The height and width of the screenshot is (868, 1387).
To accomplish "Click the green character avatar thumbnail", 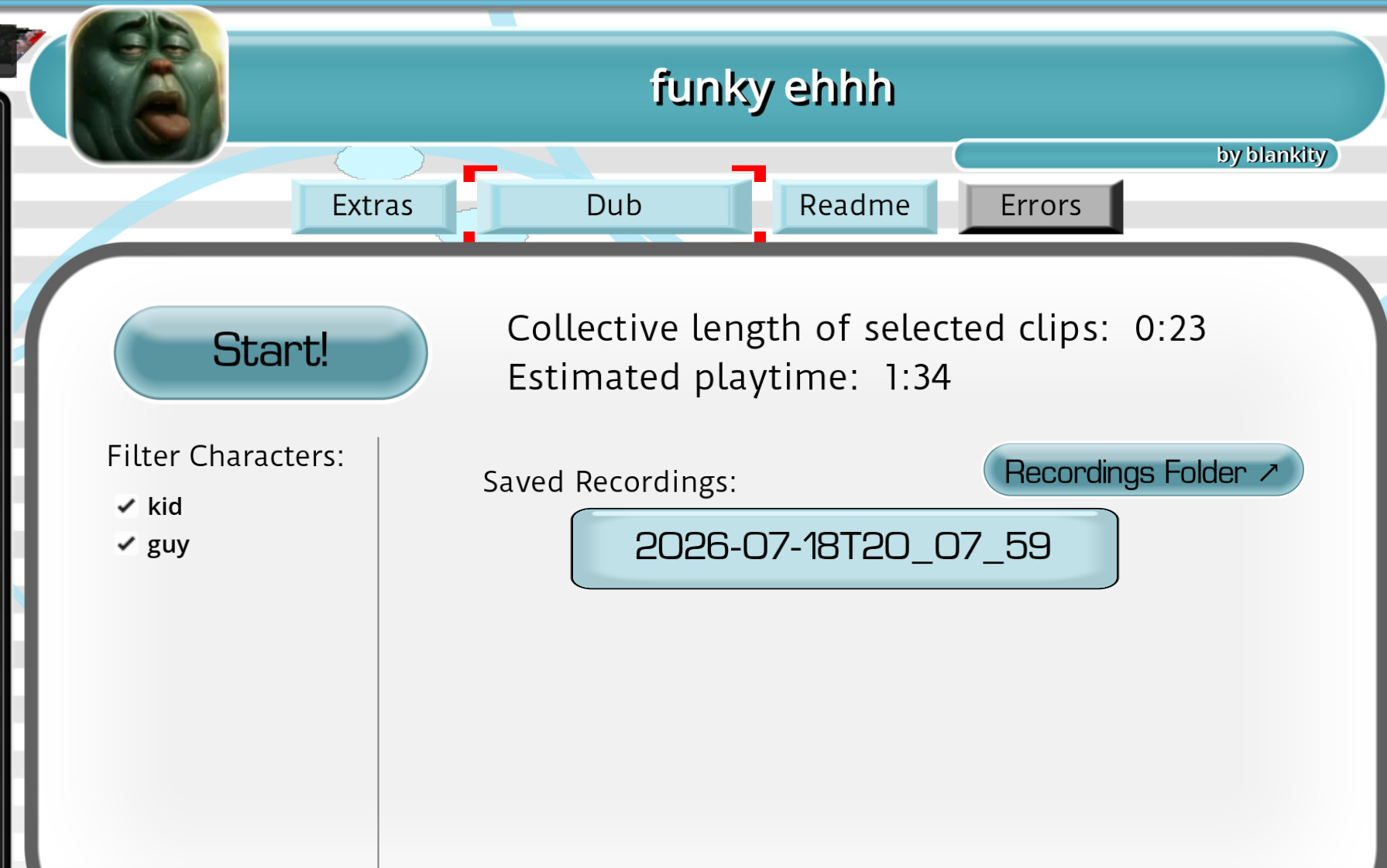I will (148, 85).
